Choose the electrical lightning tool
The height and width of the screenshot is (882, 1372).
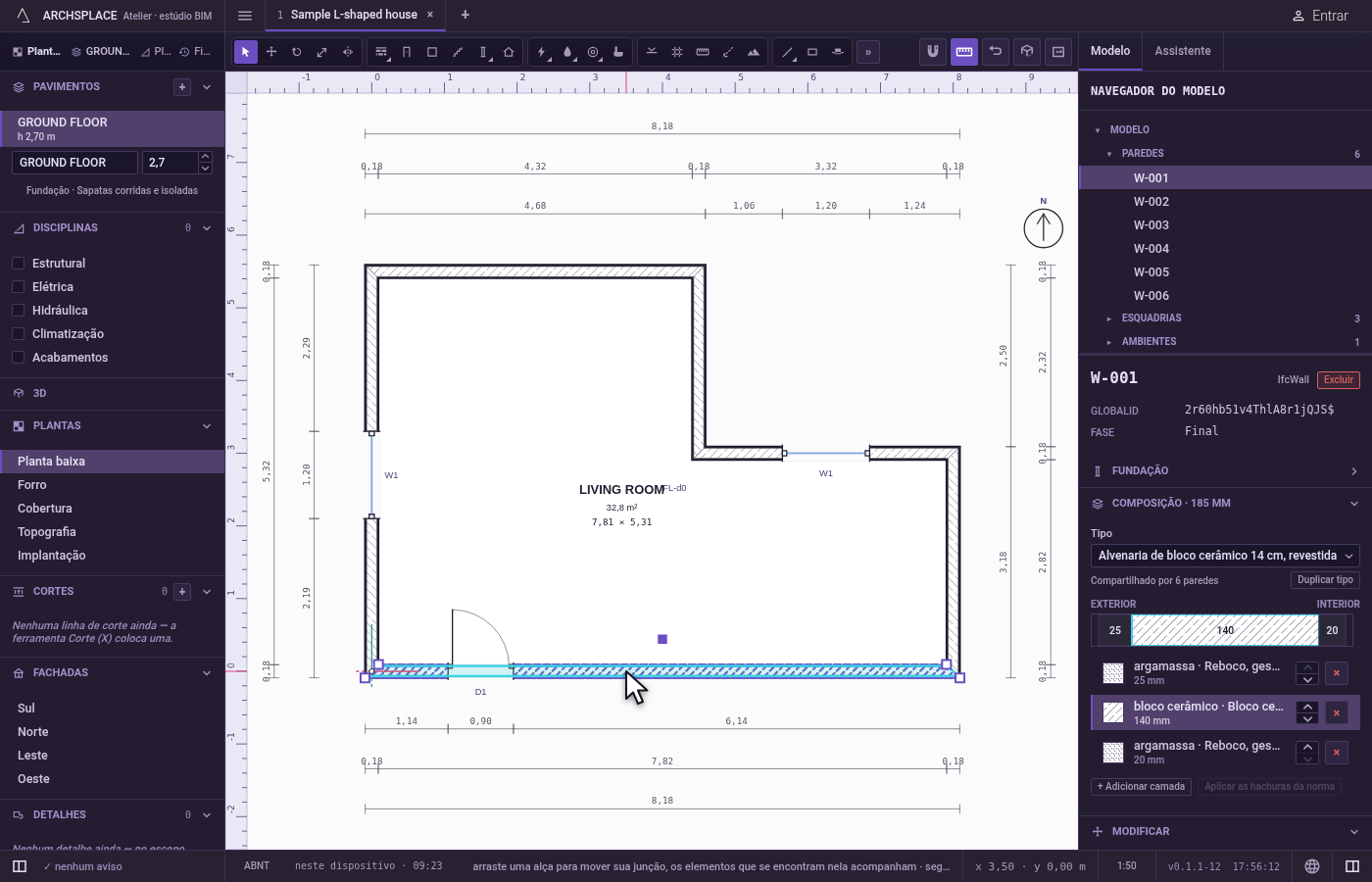[x=542, y=52]
